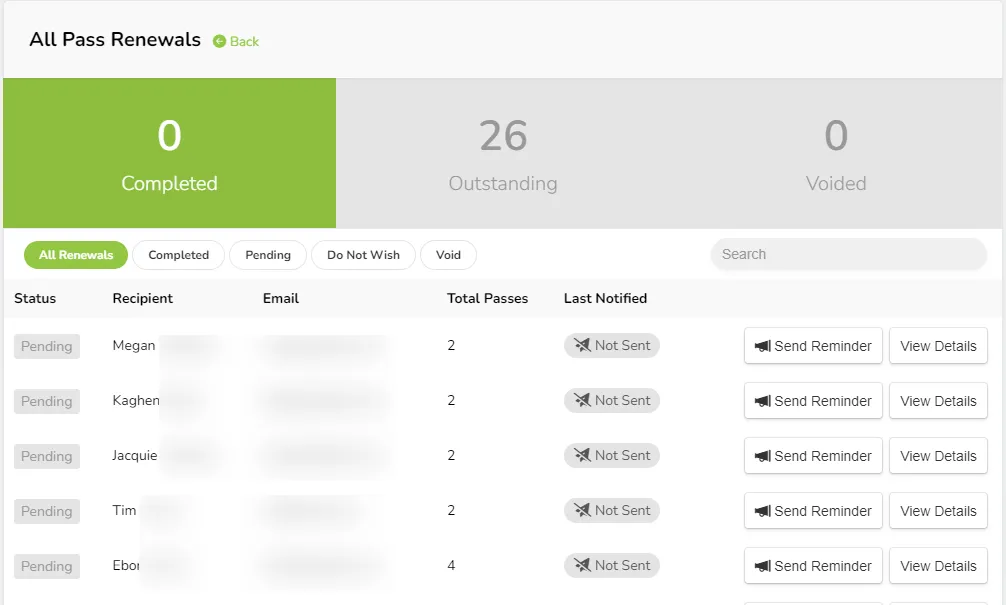Click the Pending status badge for Tim
The image size is (1006, 605).
tap(47, 512)
